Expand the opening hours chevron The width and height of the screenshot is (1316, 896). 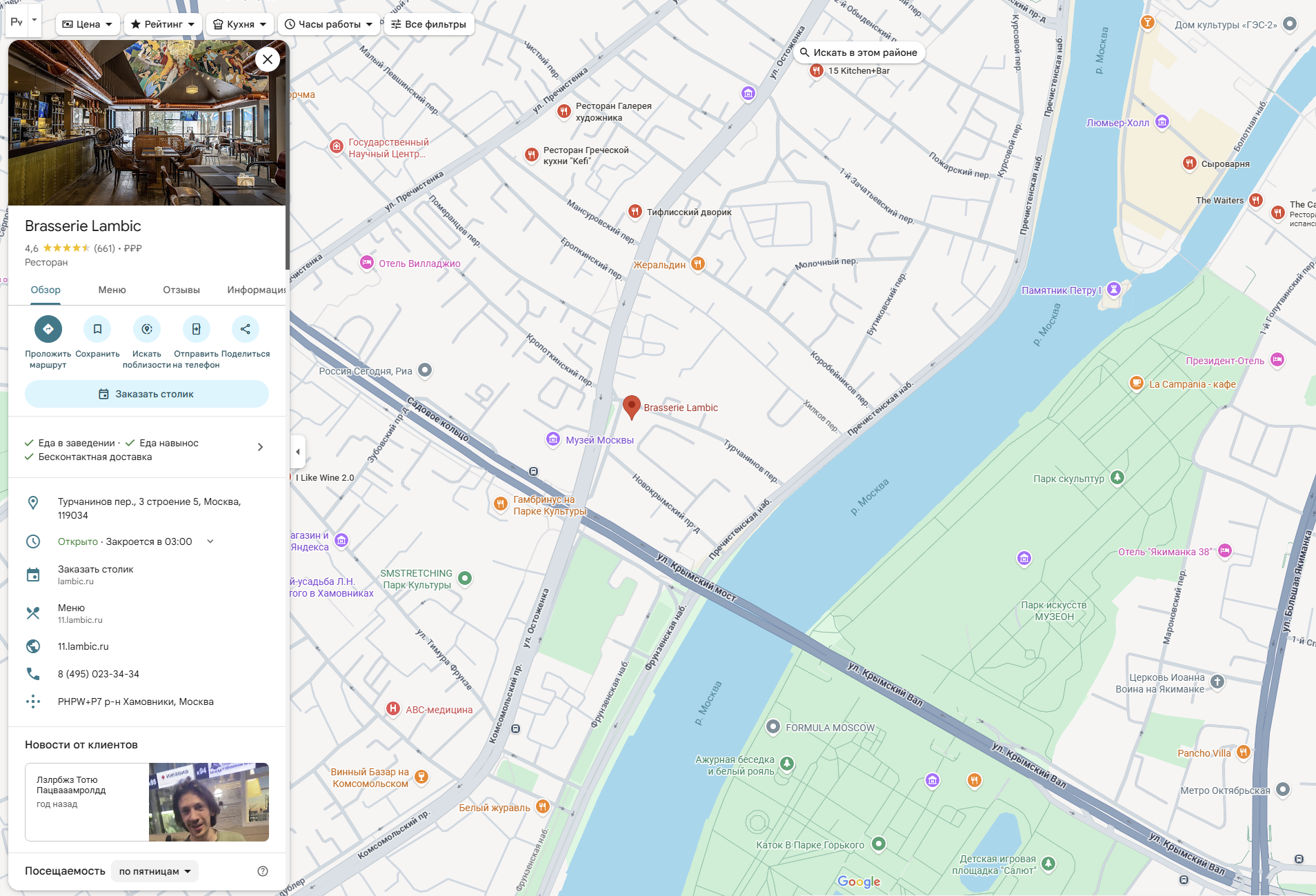210,541
